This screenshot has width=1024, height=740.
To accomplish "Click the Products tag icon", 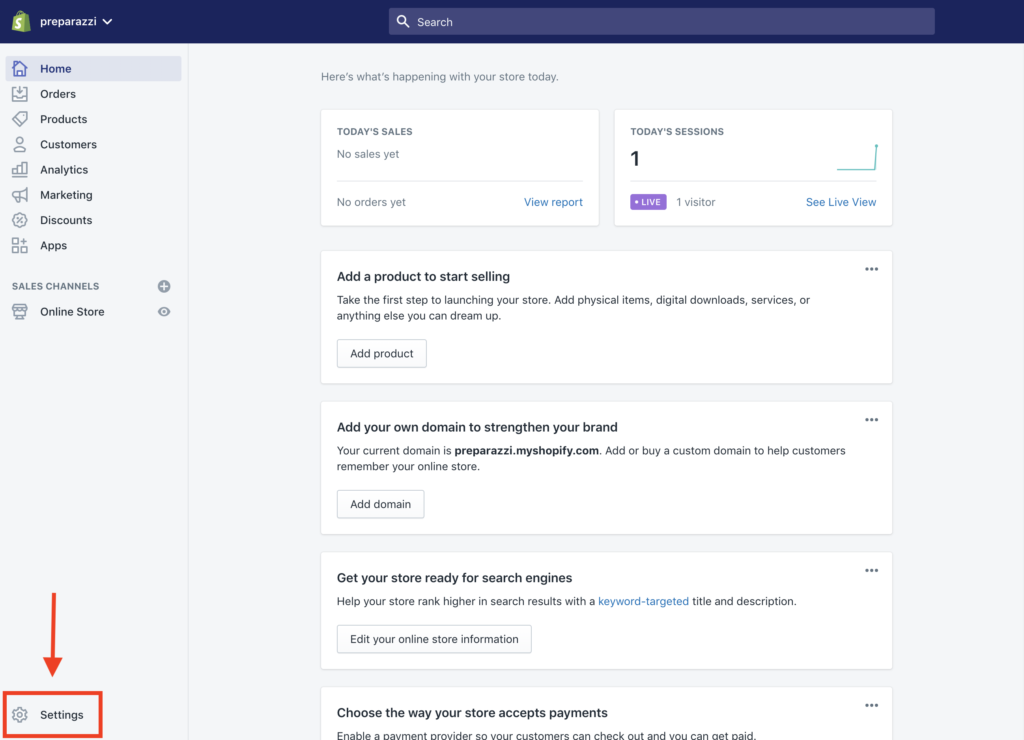I will (20, 119).
